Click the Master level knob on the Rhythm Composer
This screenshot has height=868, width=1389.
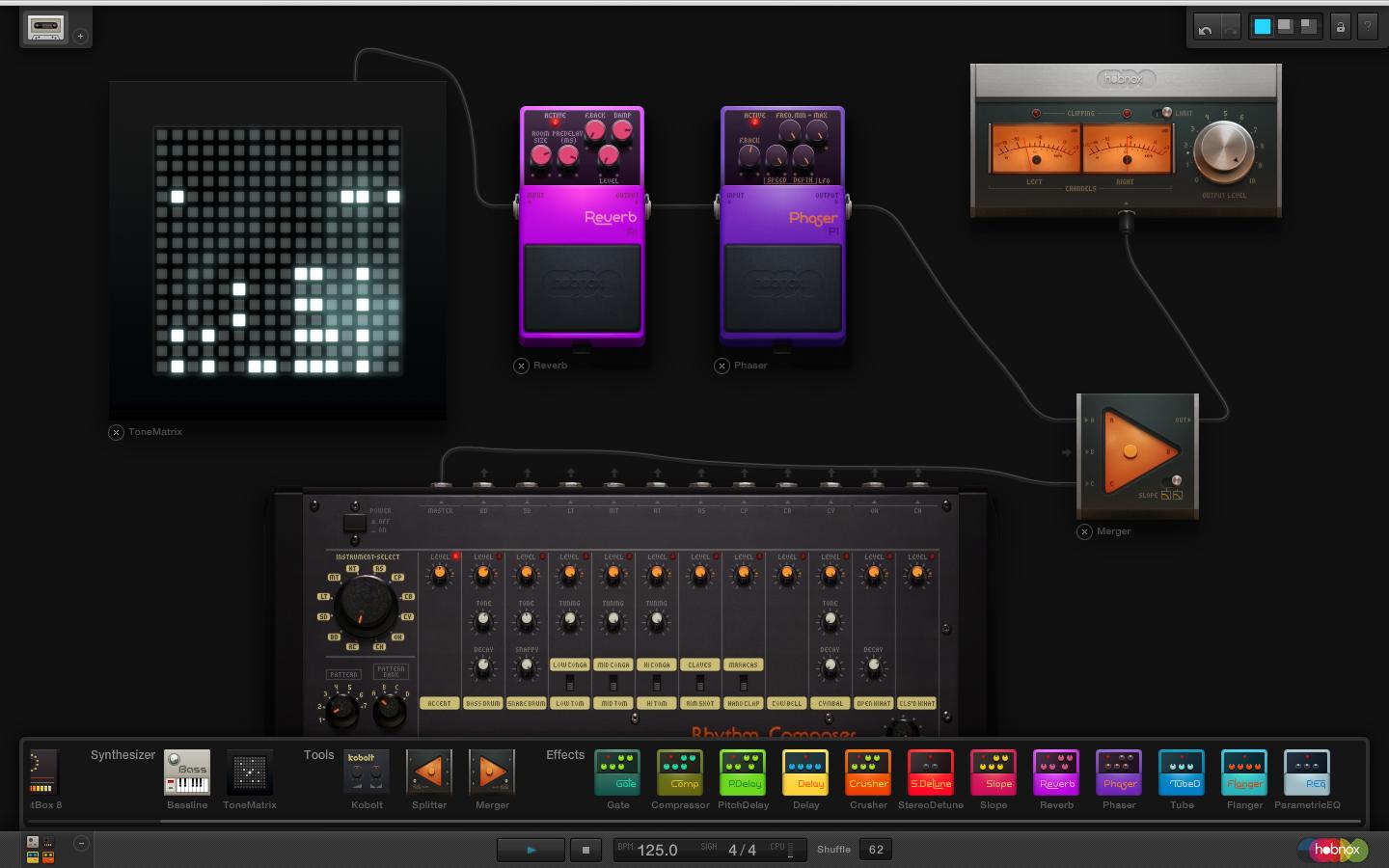coord(440,575)
